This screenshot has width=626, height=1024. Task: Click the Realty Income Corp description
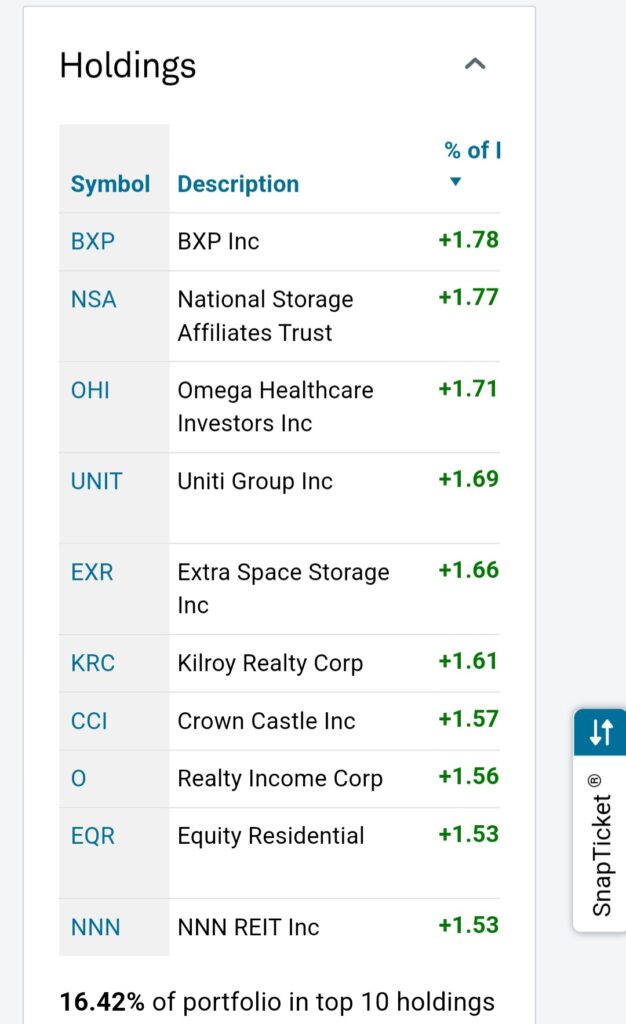280,779
